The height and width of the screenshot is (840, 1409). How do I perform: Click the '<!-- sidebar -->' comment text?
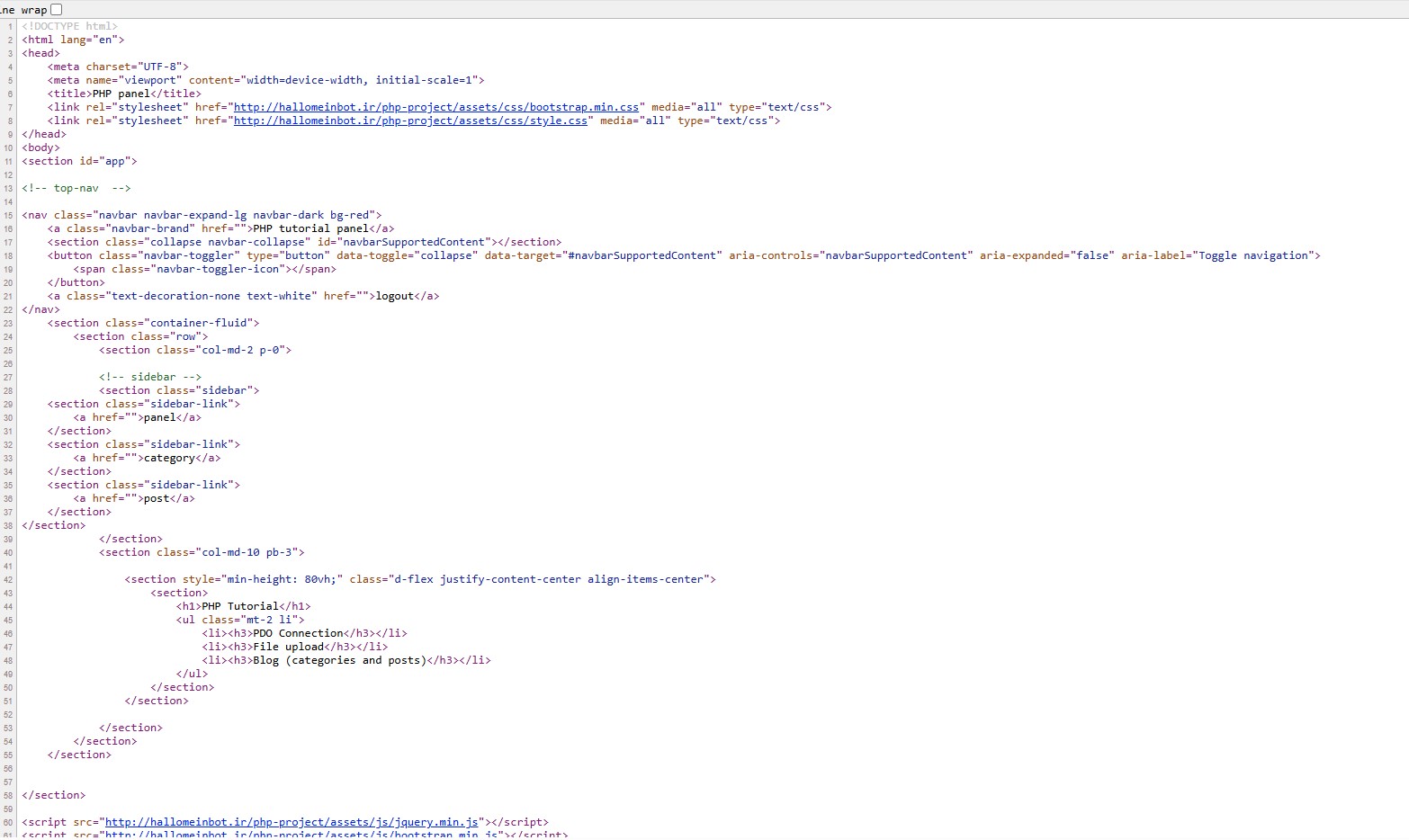tap(150, 377)
